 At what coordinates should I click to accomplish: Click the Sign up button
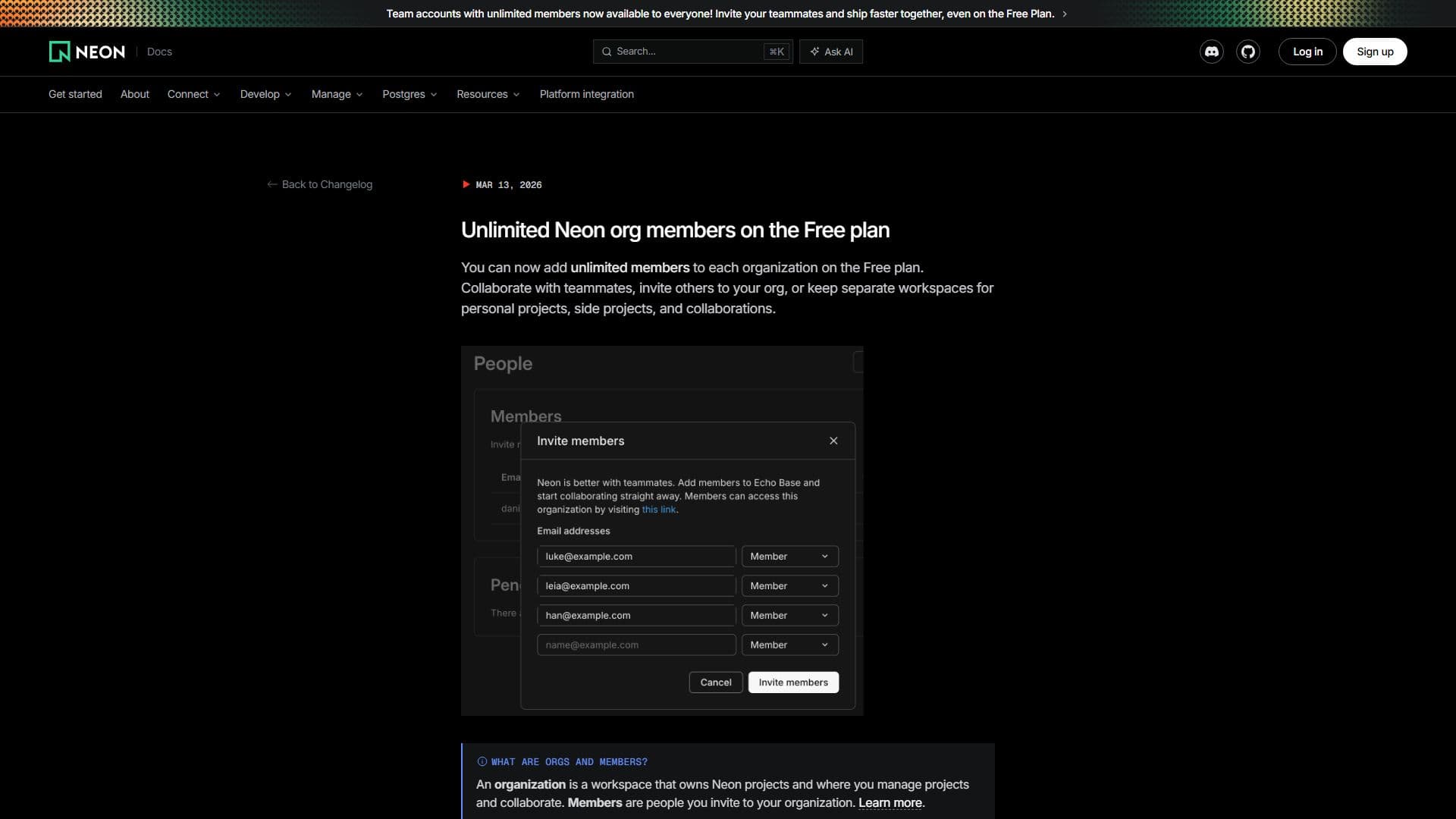pyautogui.click(x=1375, y=52)
